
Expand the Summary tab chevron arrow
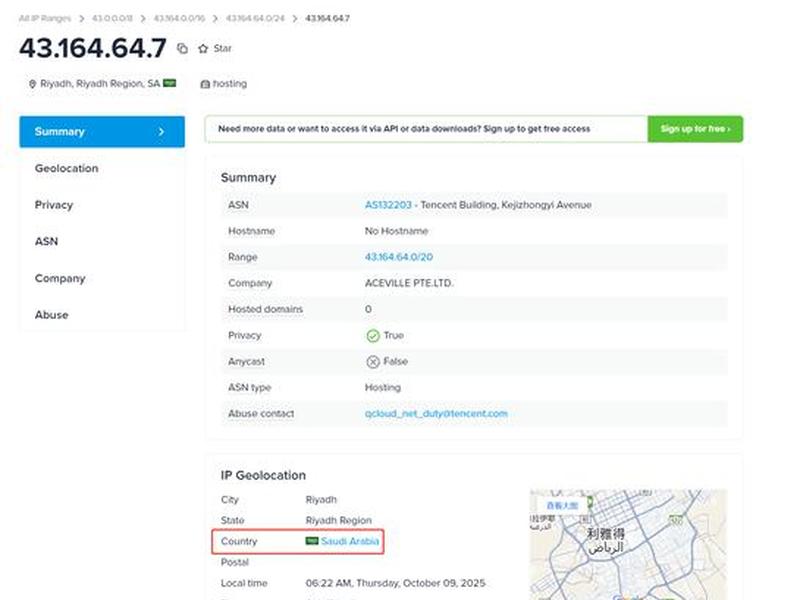click(x=161, y=132)
